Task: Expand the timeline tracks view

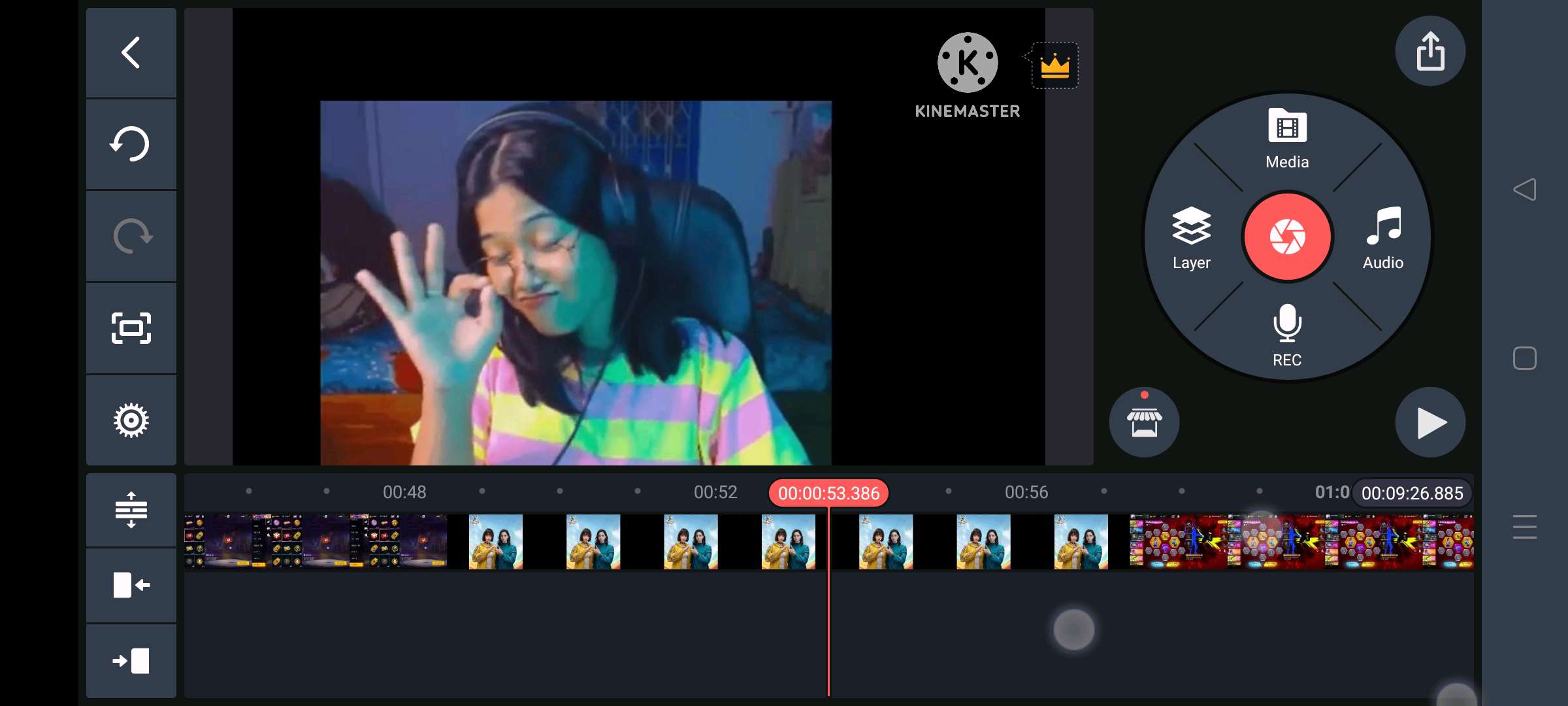Action: pyautogui.click(x=131, y=510)
